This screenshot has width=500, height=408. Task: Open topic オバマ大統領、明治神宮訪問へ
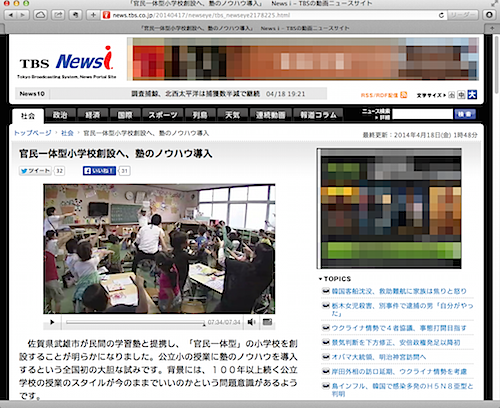coord(379,357)
